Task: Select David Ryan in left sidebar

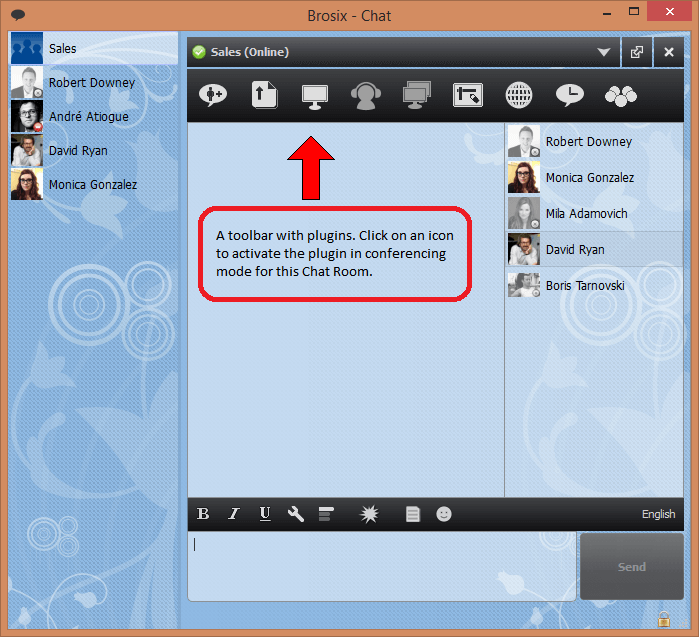Action: (x=94, y=150)
